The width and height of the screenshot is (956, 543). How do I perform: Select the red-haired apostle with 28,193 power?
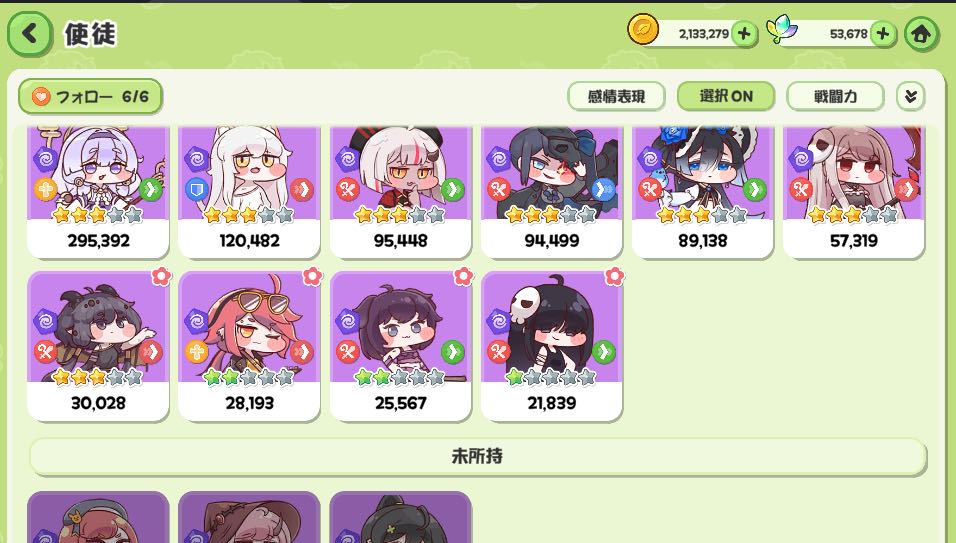249,346
